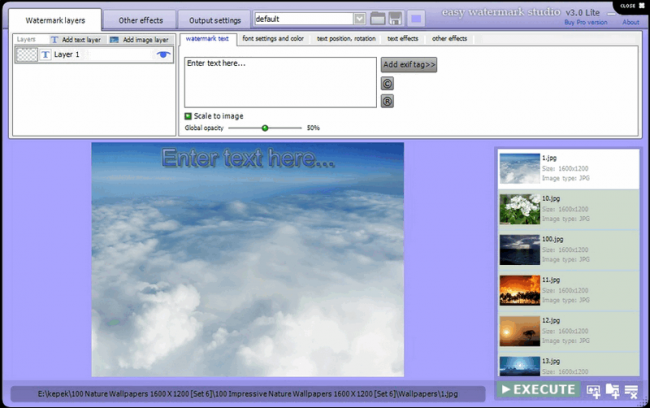Image resolution: width=650 pixels, height=408 pixels.
Task: Select the 1.jpg thumbnail in image list
Action: click(519, 169)
